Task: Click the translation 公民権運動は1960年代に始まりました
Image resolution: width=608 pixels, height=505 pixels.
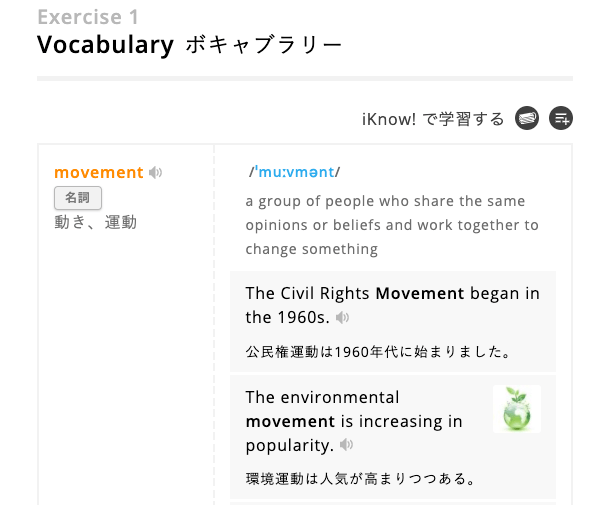Action: click(x=378, y=351)
